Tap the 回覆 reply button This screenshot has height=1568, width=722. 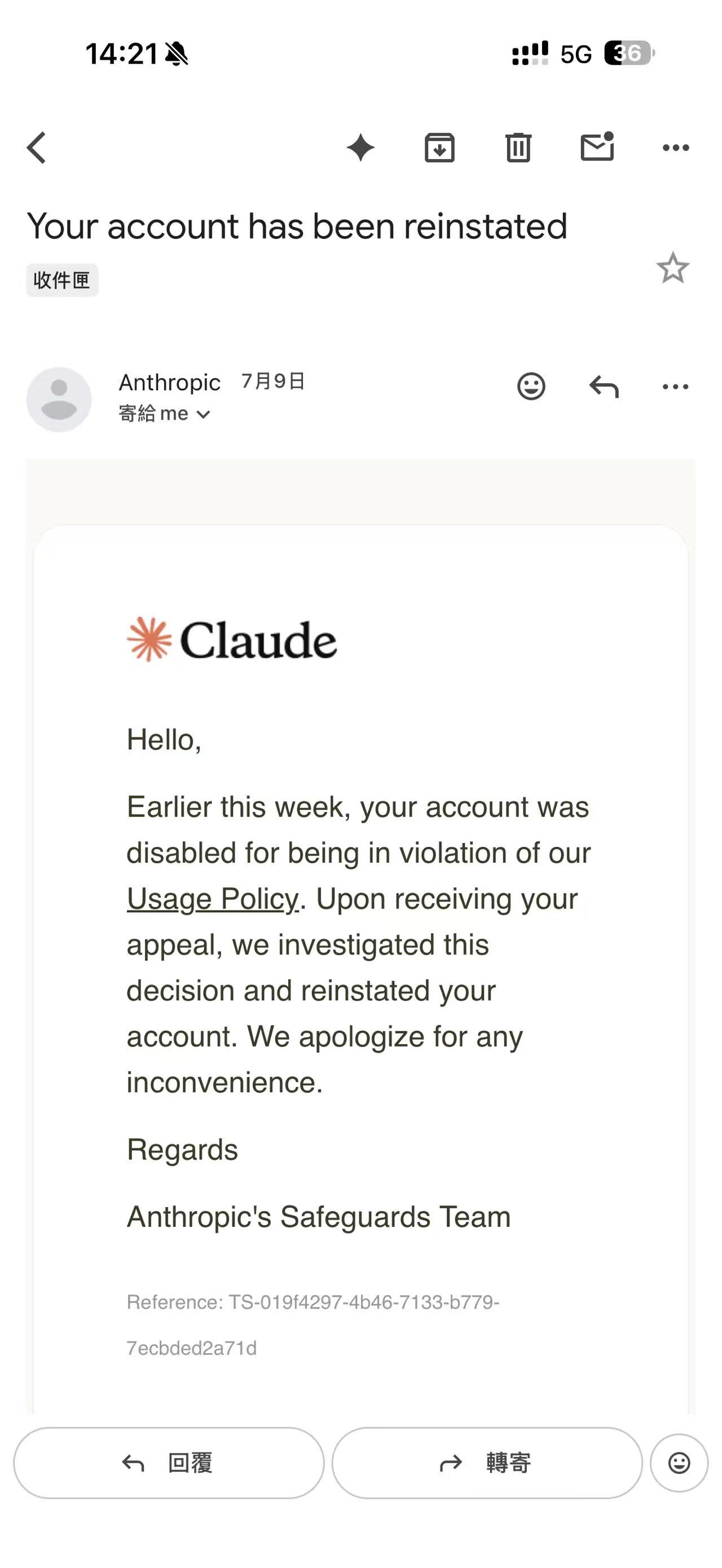coord(169,1463)
